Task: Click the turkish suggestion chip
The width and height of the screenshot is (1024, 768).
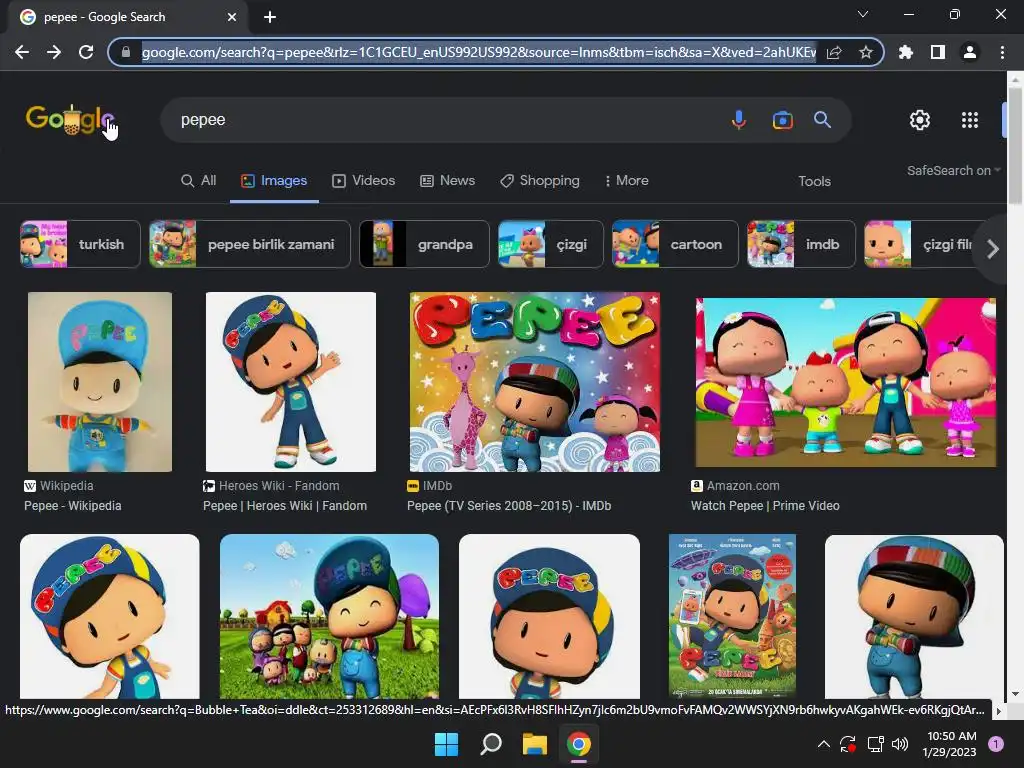Action: [x=80, y=244]
